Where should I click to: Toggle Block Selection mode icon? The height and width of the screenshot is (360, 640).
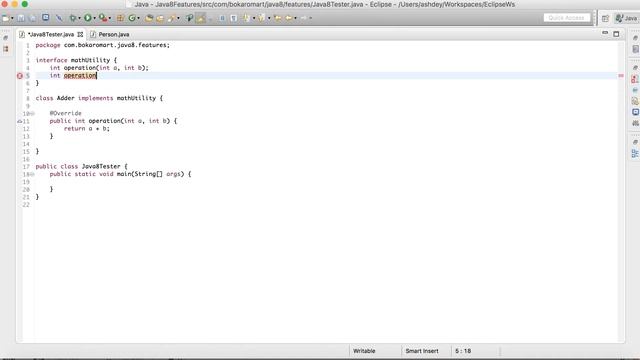[x=222, y=18]
